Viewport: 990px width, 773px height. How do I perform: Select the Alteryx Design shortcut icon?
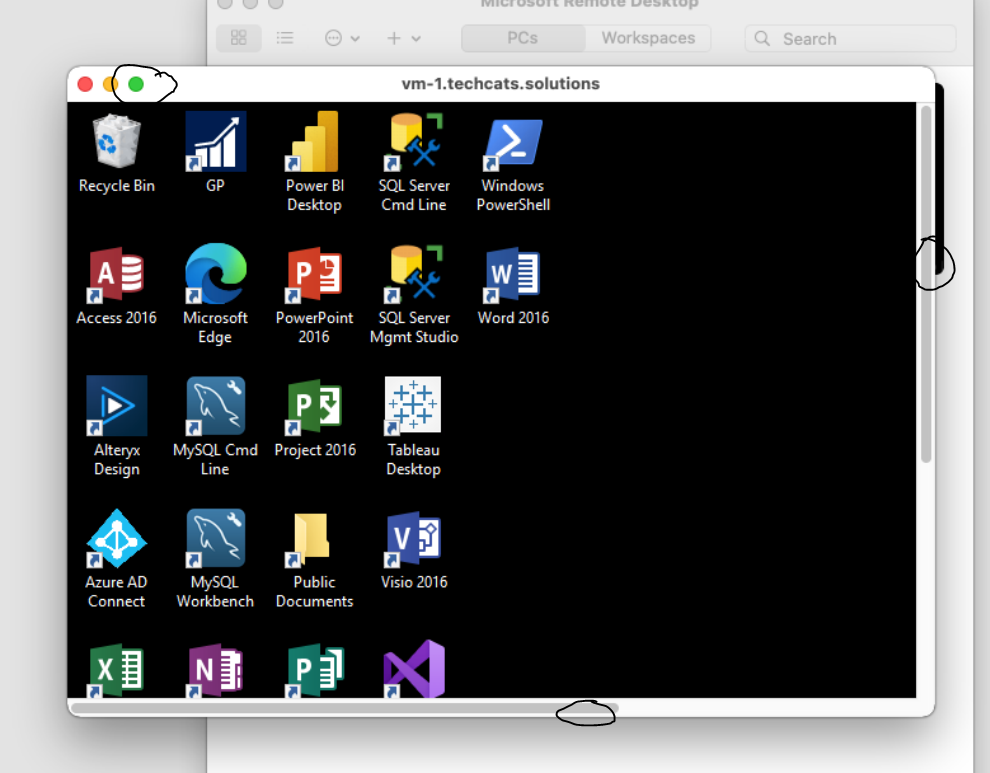(116, 405)
